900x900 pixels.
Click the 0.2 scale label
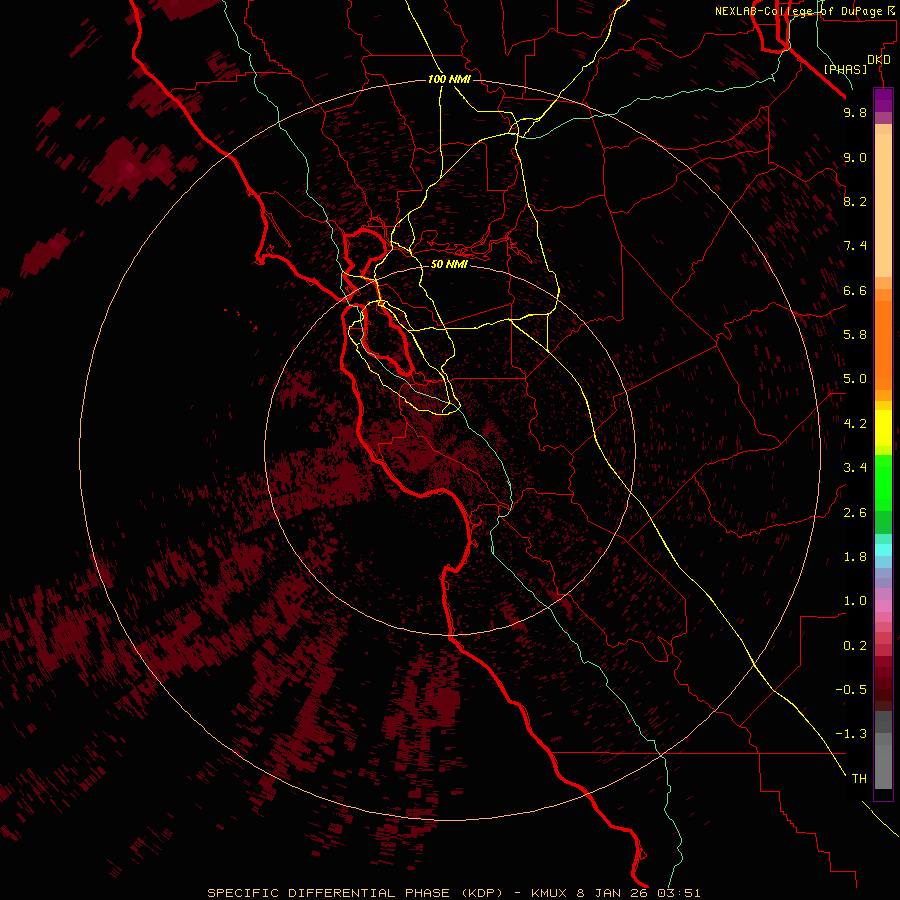click(x=855, y=646)
